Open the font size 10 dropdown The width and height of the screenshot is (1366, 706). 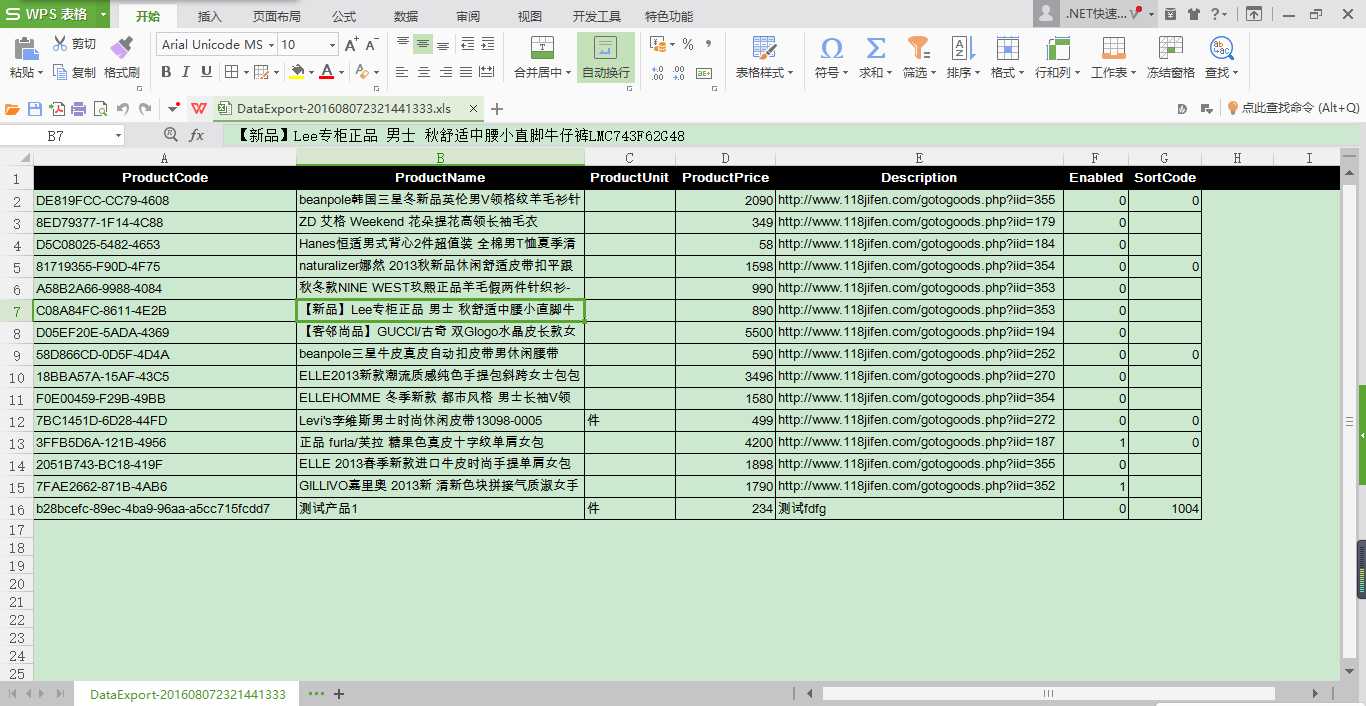coord(332,45)
